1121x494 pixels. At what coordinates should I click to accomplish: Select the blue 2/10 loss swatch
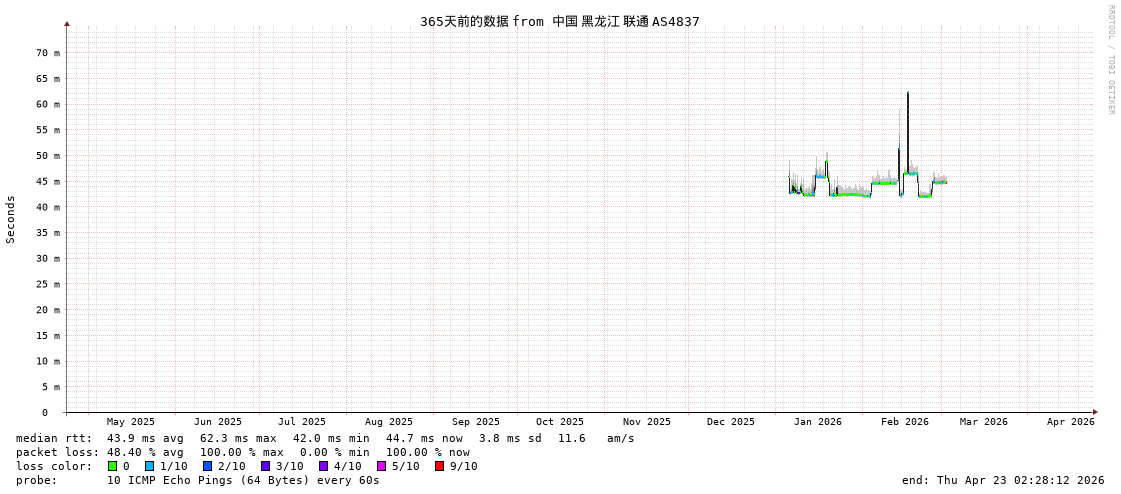click(x=208, y=466)
